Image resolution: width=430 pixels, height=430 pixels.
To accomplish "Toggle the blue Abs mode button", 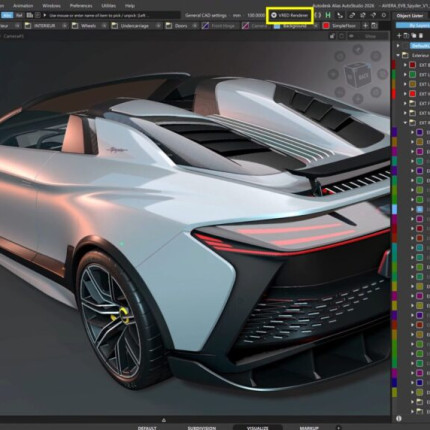I will [x=7, y=15].
